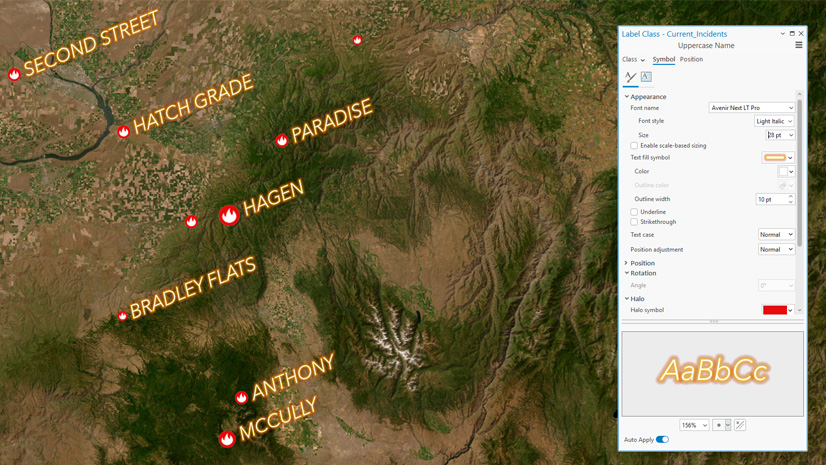This screenshot has height=465, width=826.
Task: Click the MCCULLY fire incident marker
Action: click(x=227, y=439)
